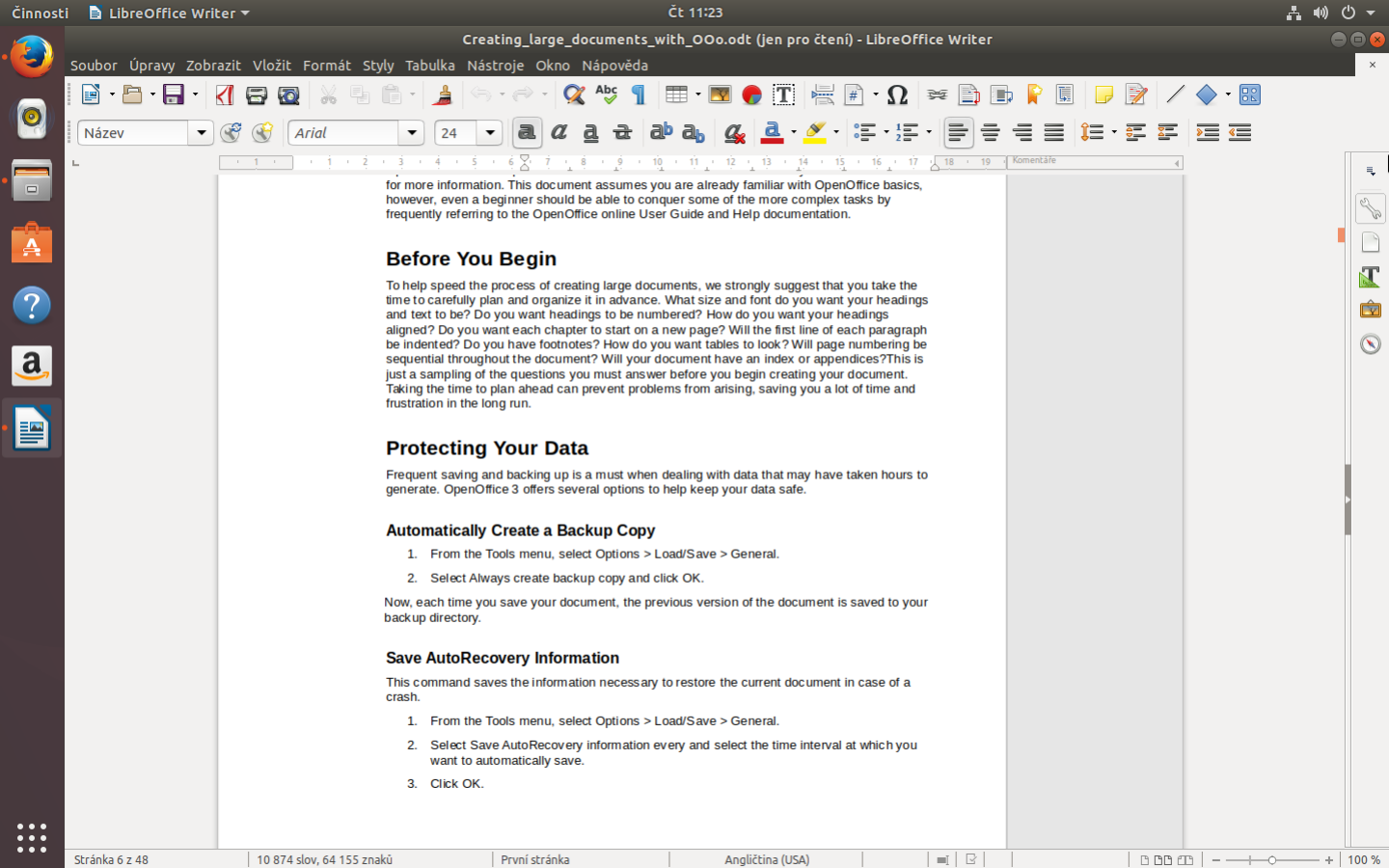Insert an image using the picture icon
The height and width of the screenshot is (868, 1389).
click(720, 95)
